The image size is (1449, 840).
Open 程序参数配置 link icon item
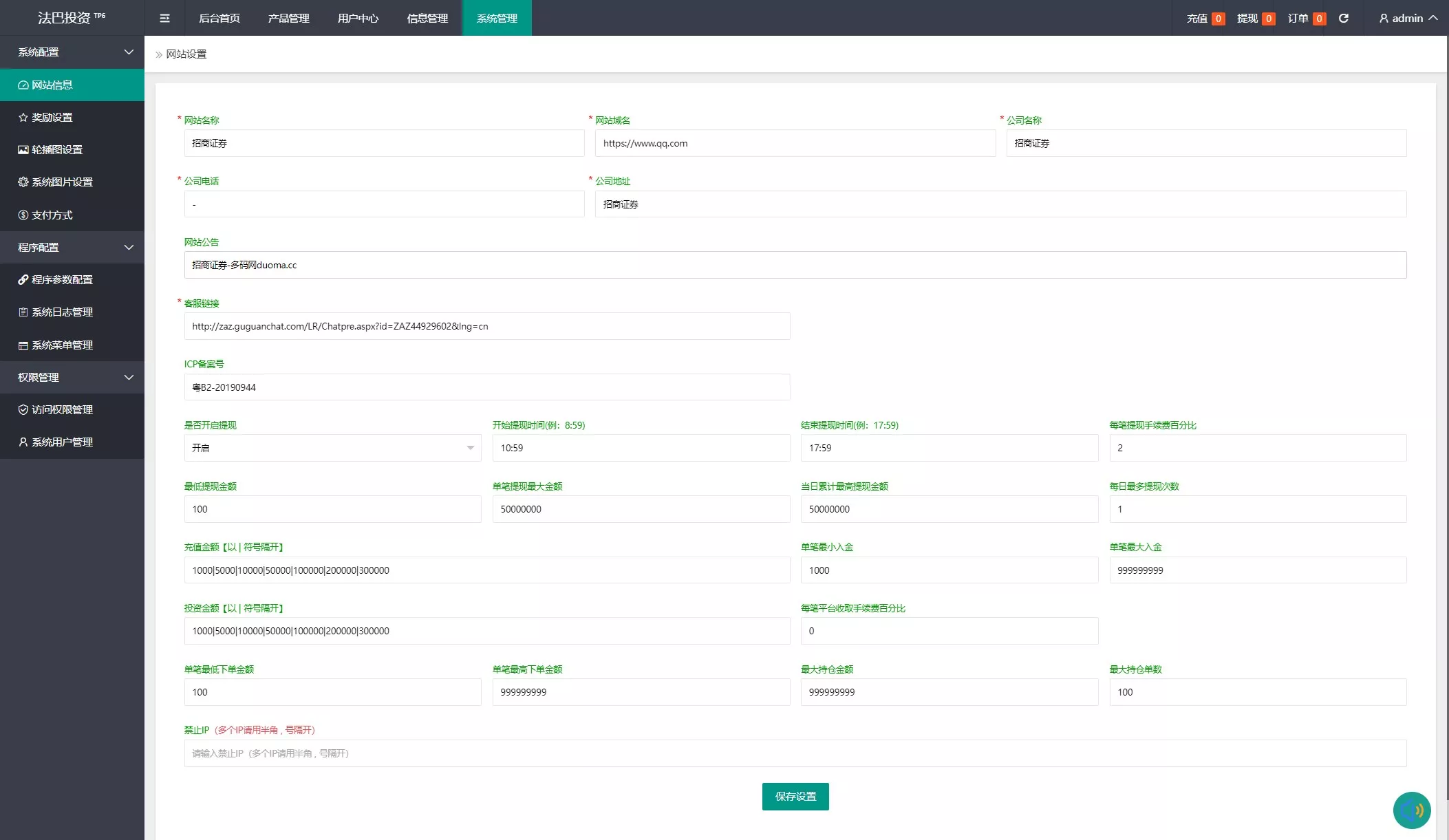(x=62, y=280)
